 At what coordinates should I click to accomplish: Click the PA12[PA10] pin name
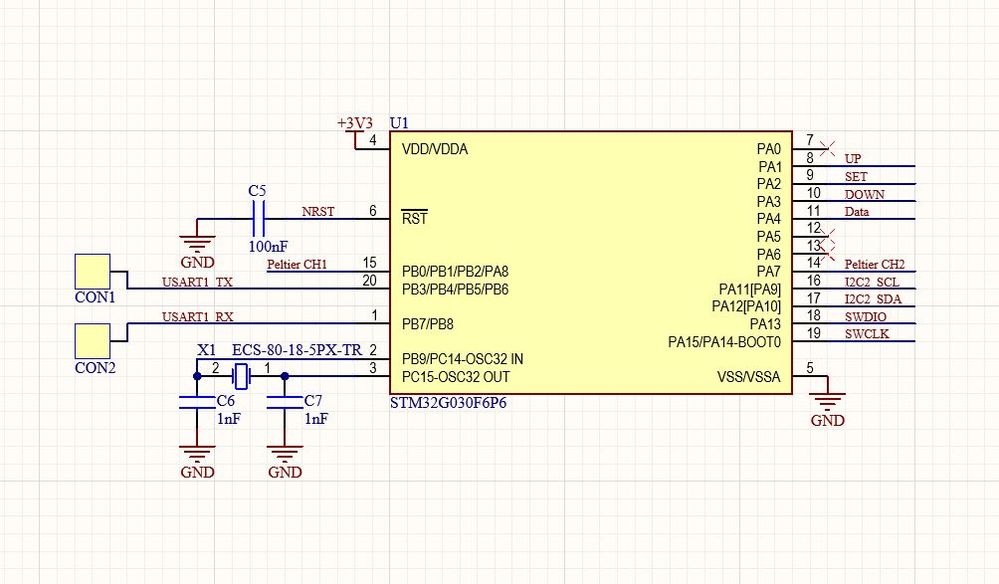(x=746, y=307)
